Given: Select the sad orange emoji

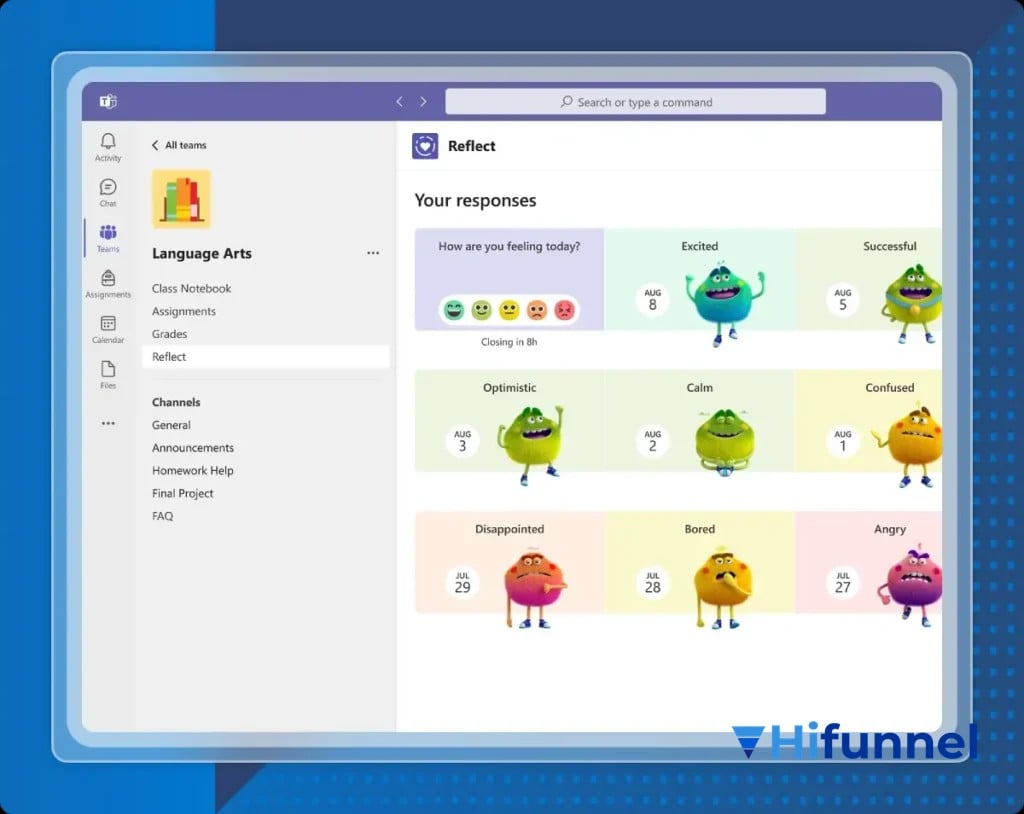Looking at the screenshot, I should point(537,310).
